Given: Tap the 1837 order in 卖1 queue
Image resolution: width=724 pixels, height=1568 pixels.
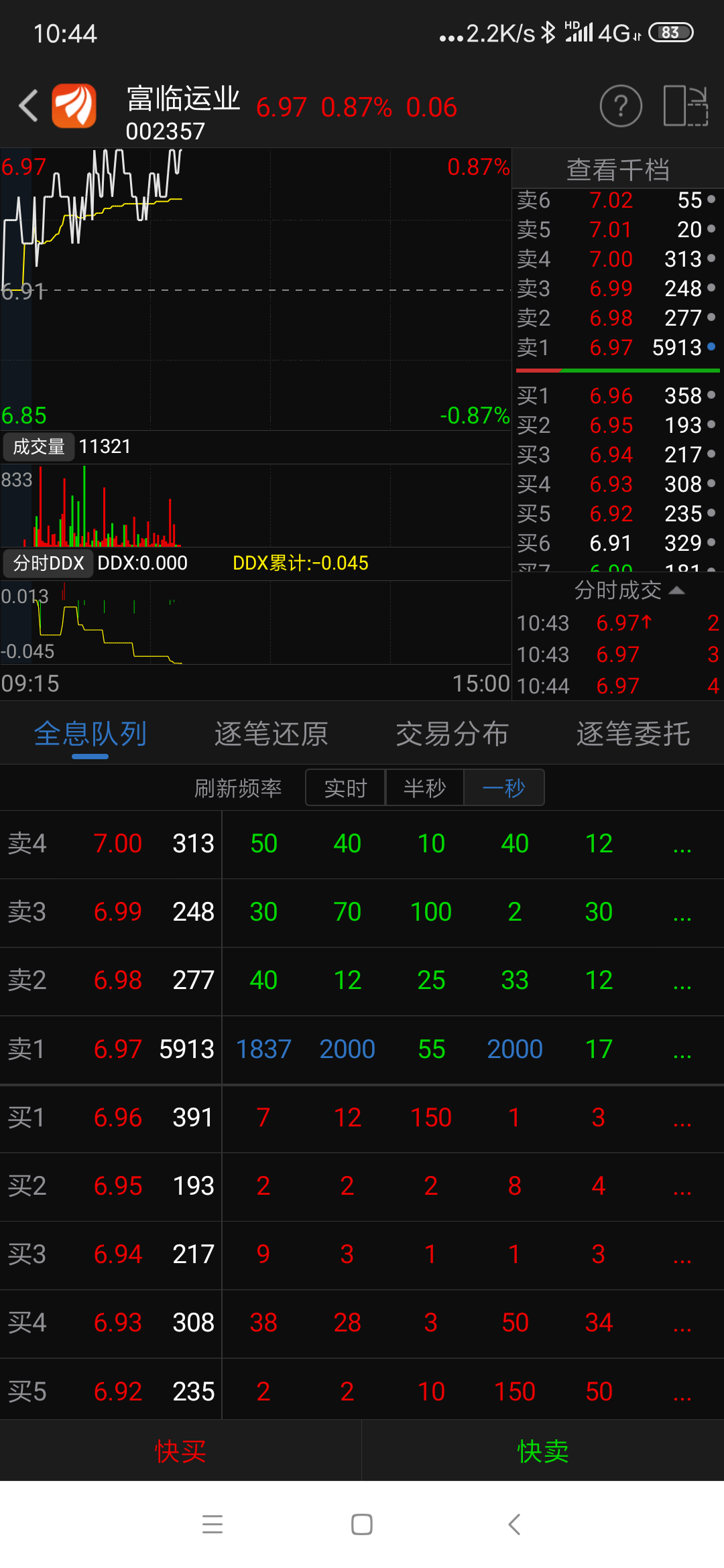Looking at the screenshot, I should pyautogui.click(x=263, y=1049).
